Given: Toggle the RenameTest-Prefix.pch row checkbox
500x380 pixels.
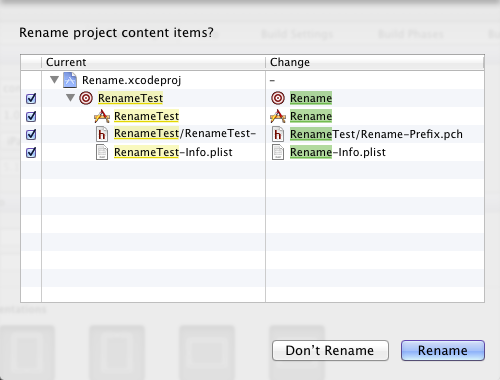Looking at the screenshot, I should (31, 134).
